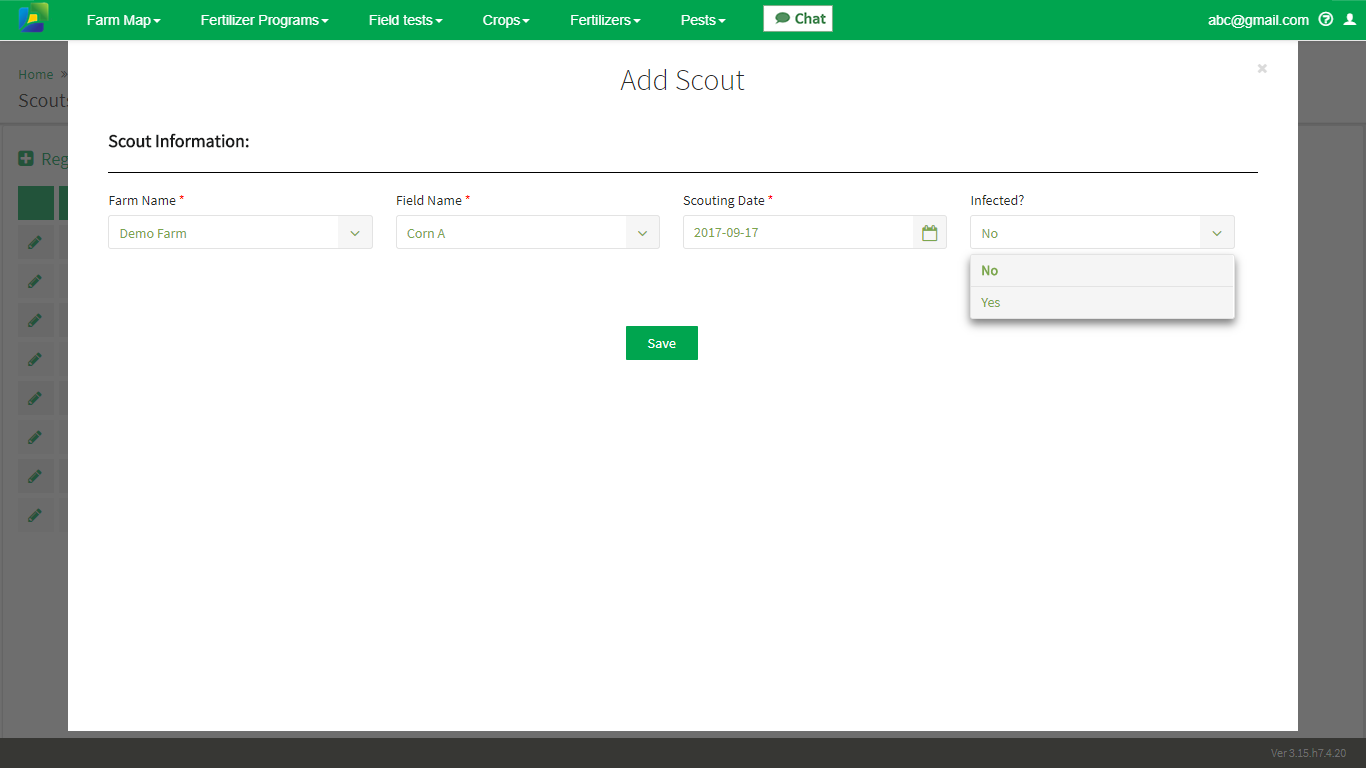The width and height of the screenshot is (1366, 768).
Task: Click the 'Scout Information:' heading
Action: tap(179, 142)
